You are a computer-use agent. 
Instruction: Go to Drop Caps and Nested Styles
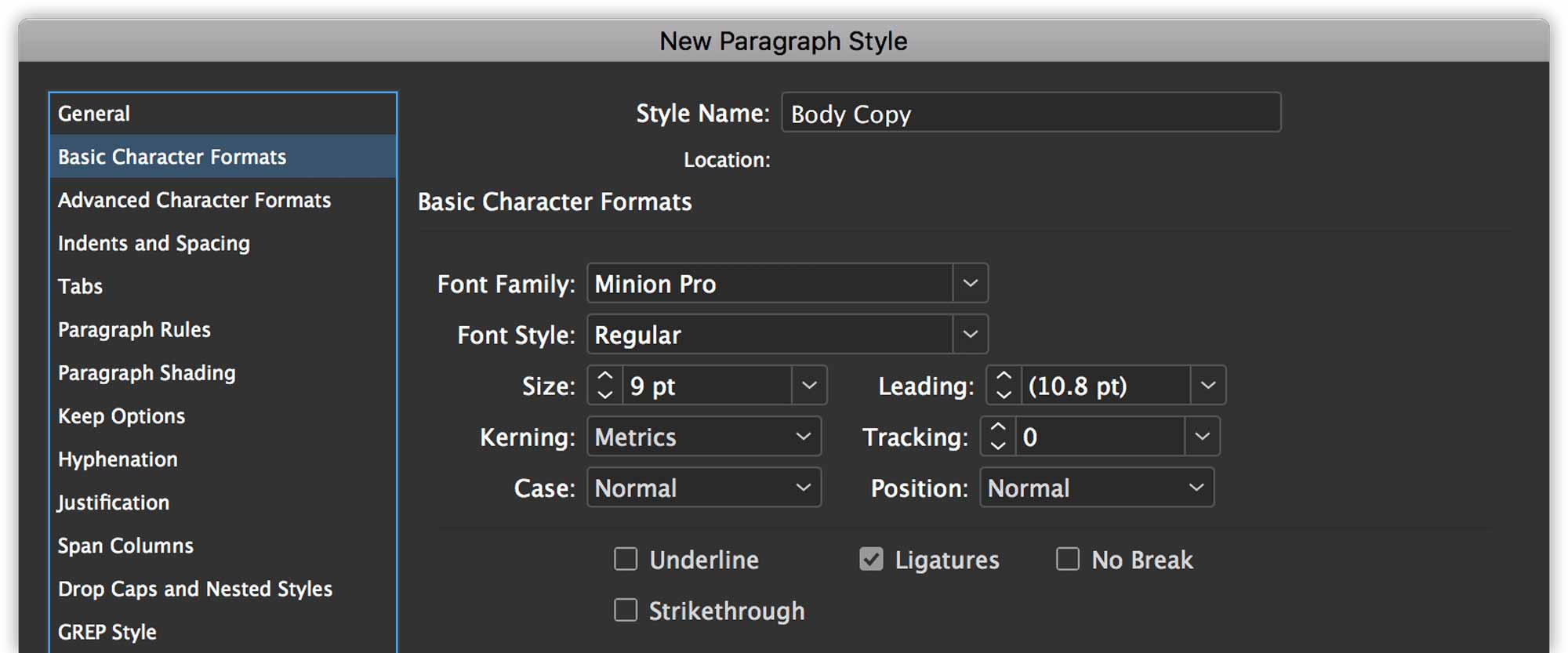click(195, 589)
